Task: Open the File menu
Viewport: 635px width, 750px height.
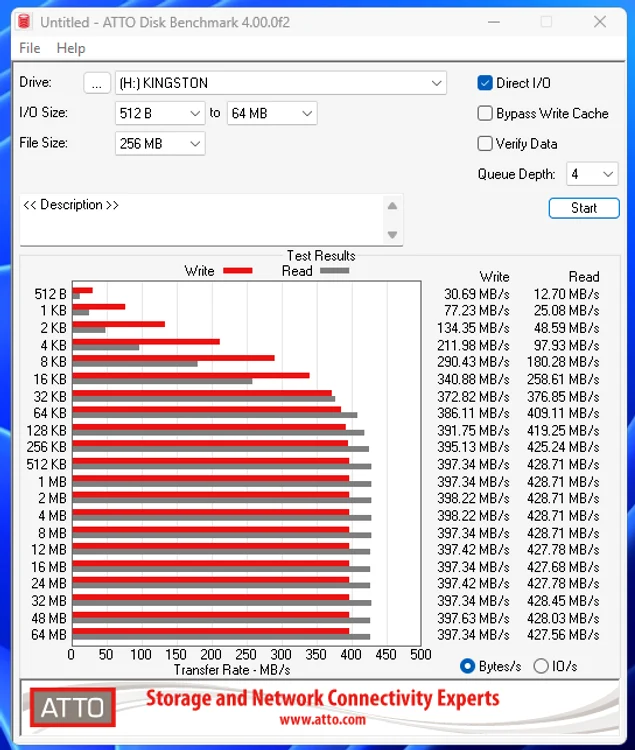Action: point(30,48)
